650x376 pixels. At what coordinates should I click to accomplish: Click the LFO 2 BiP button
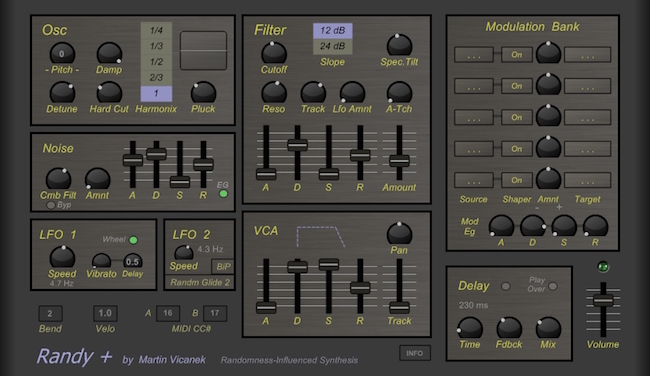[223, 267]
